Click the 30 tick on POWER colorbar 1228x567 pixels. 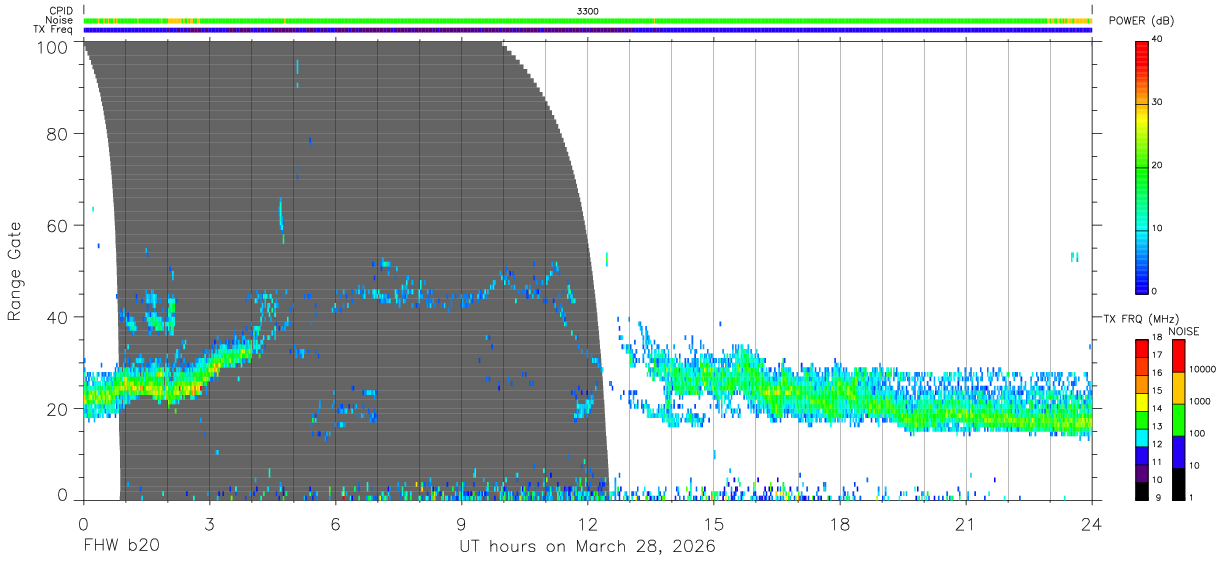click(1159, 103)
